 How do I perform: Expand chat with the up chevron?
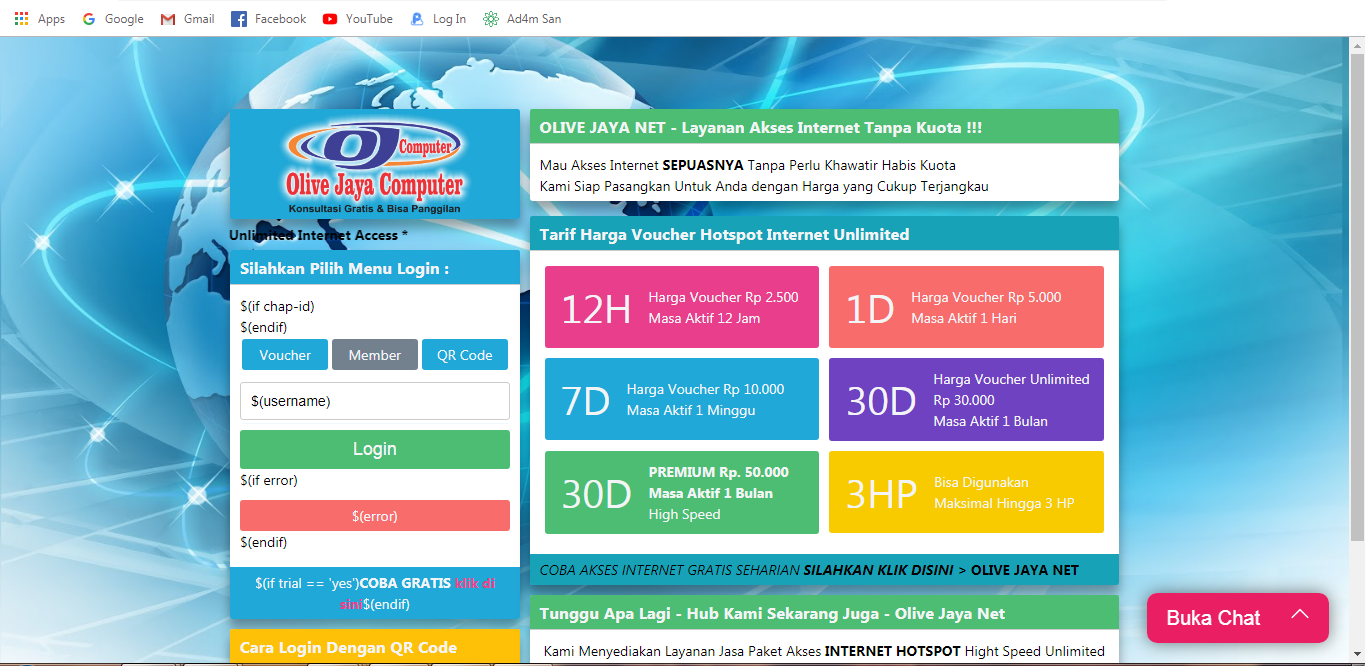pyautogui.click(x=1299, y=615)
